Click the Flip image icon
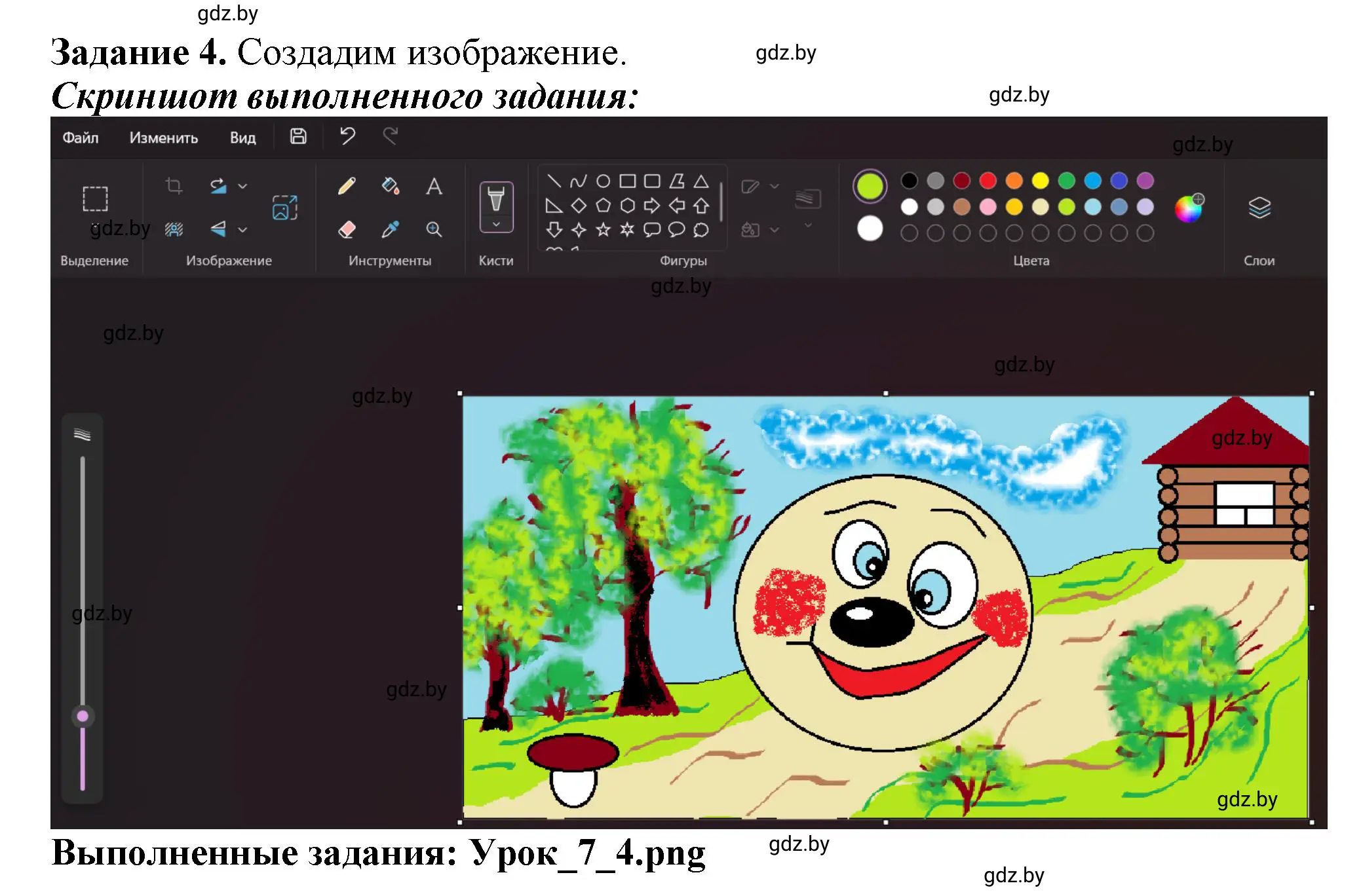 [218, 229]
